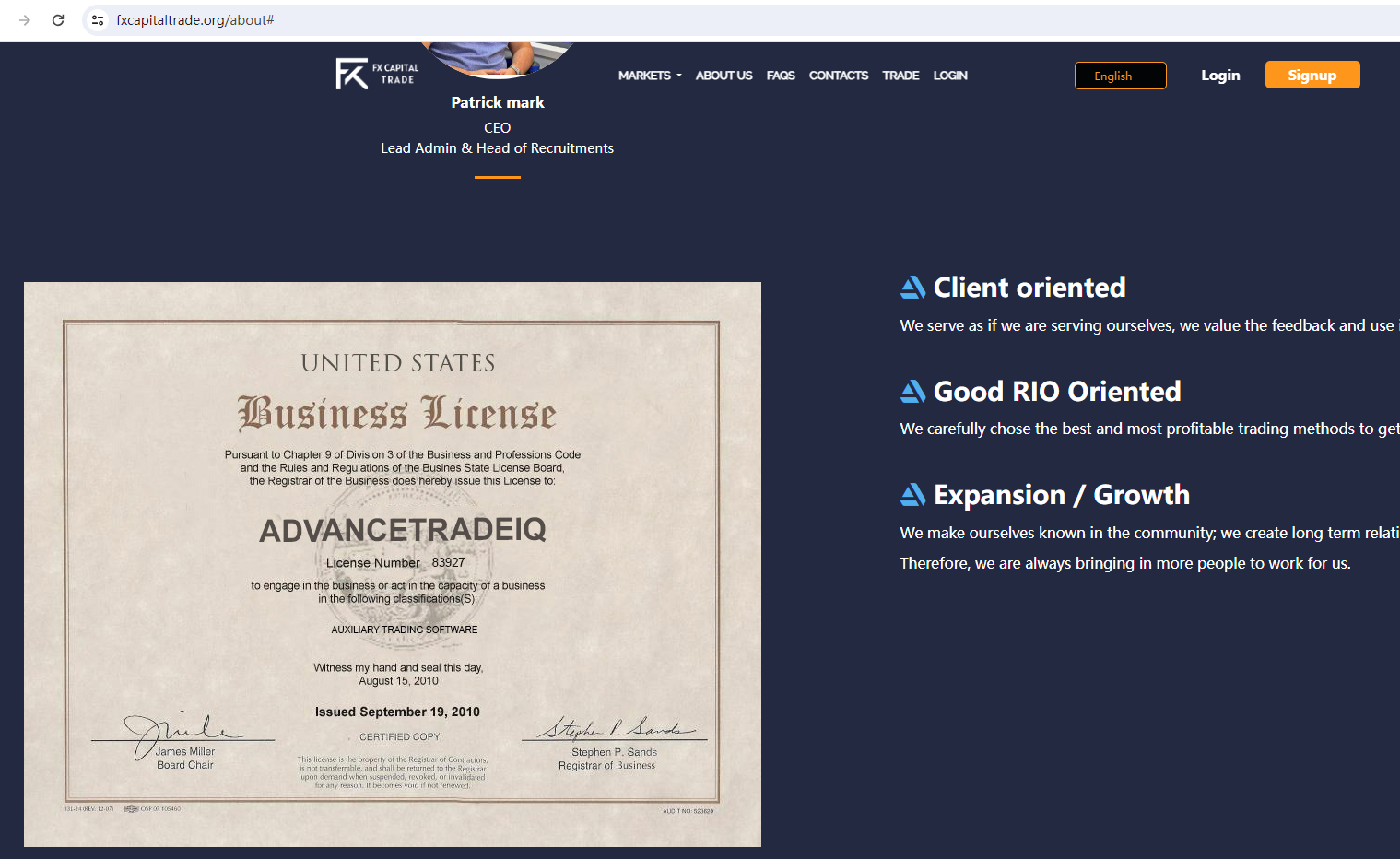The width and height of the screenshot is (1400, 859).
Task: Click the browser reload icon
Action: click(58, 20)
